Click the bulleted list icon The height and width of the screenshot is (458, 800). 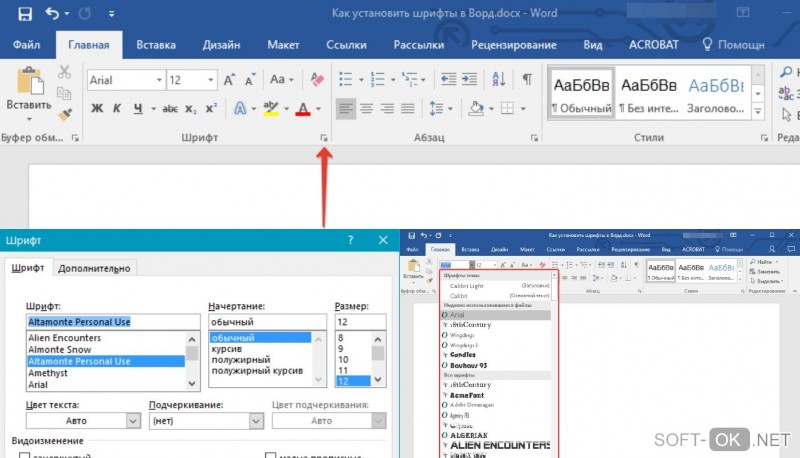click(345, 79)
